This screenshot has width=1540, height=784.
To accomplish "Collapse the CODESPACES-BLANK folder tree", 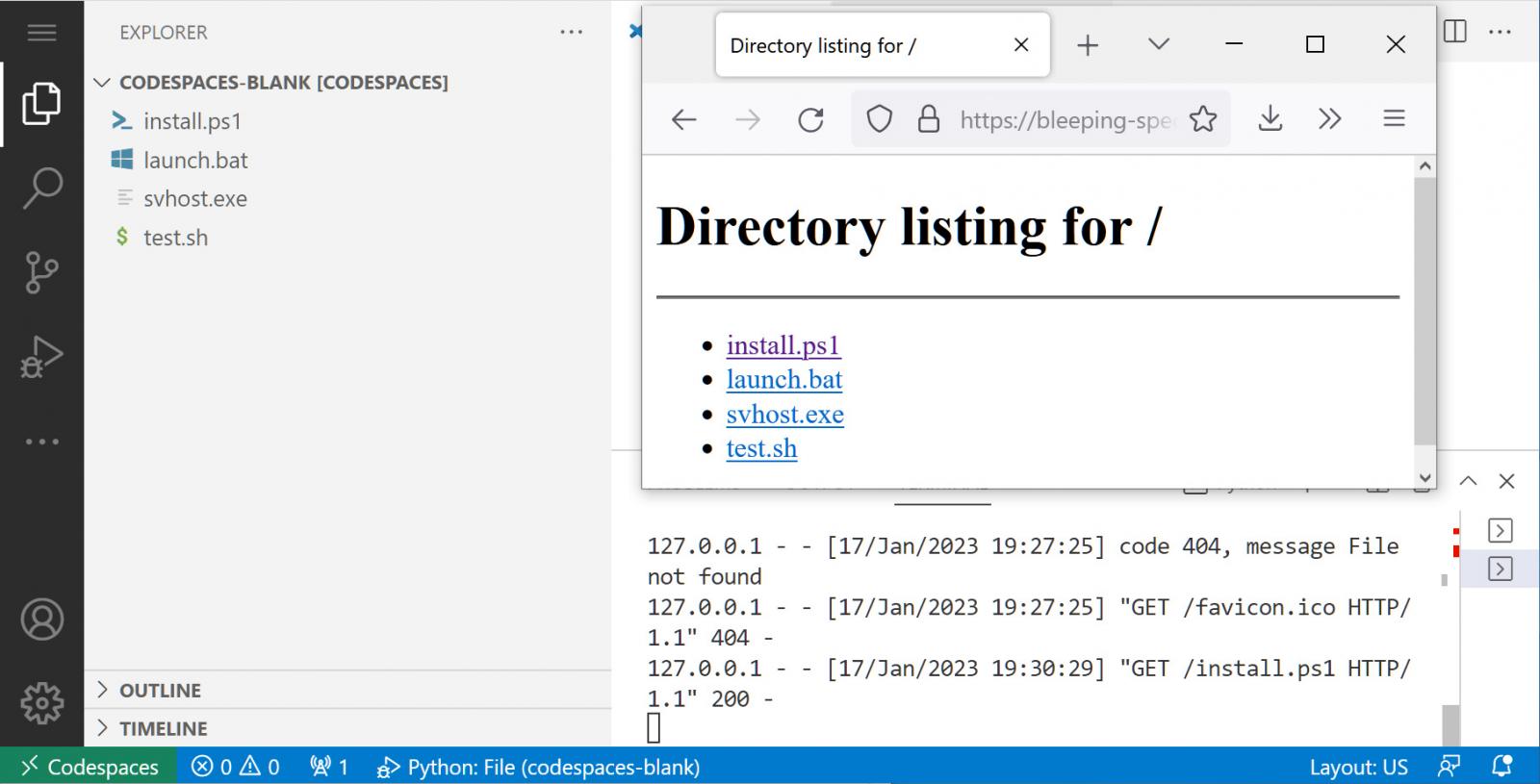I will (102, 83).
